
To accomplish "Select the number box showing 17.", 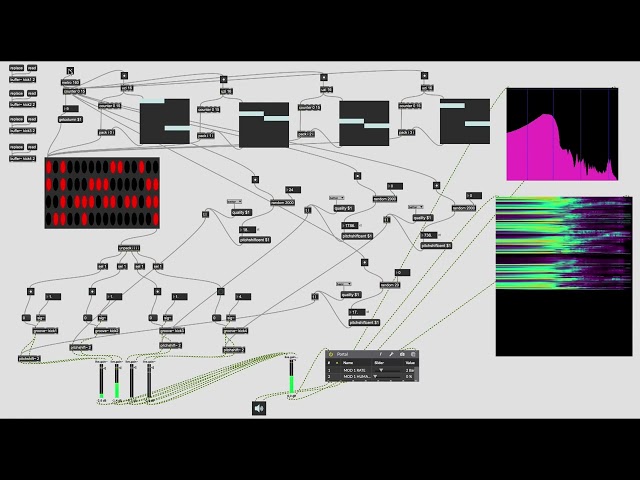I will (357, 312).
